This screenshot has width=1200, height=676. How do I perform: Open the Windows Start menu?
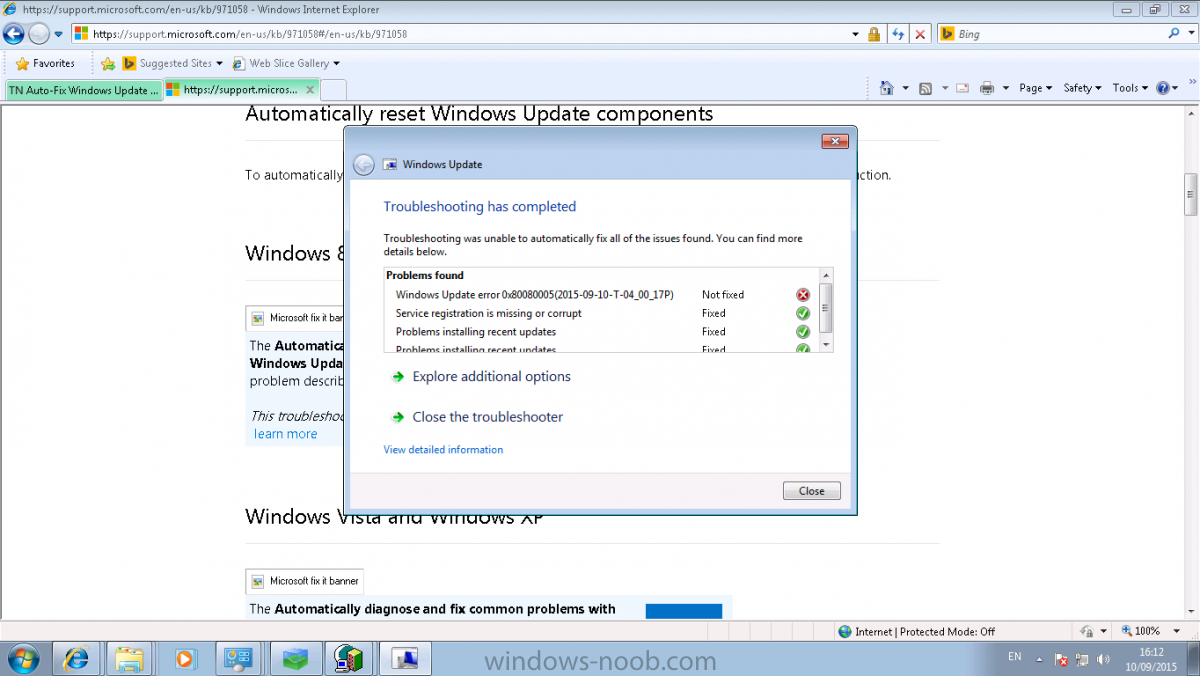point(22,659)
